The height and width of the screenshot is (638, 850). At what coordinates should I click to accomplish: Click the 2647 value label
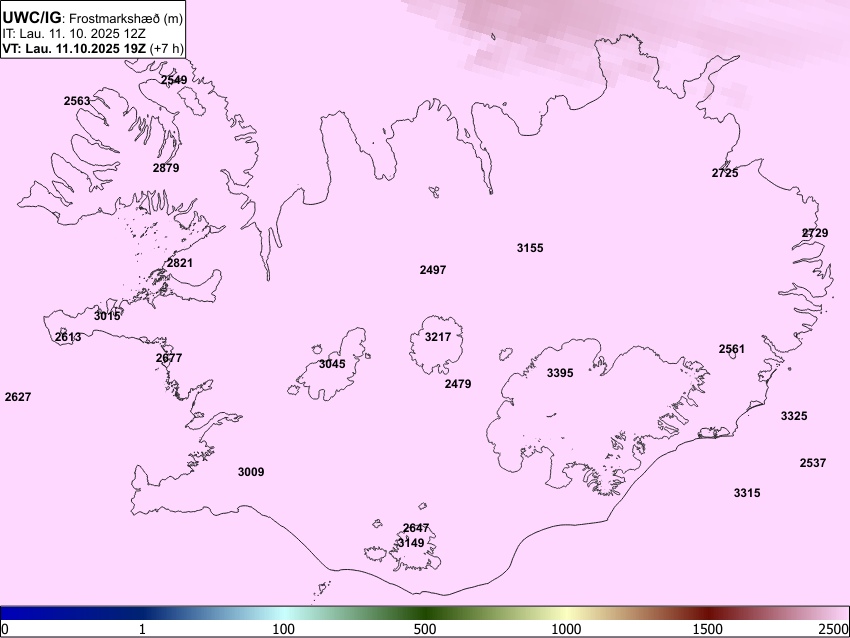416,528
